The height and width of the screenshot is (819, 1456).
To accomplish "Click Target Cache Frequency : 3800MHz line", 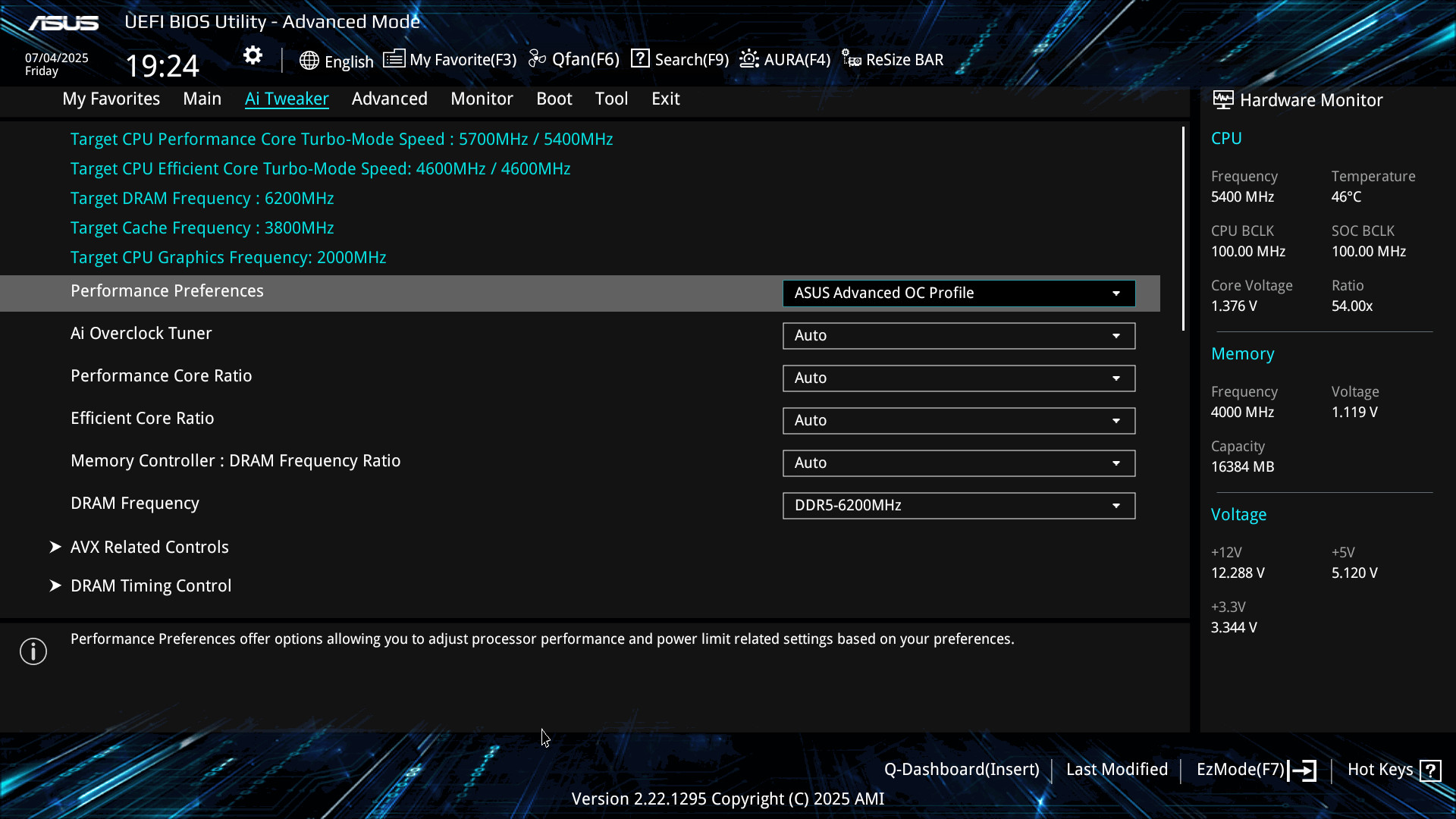I will click(202, 228).
